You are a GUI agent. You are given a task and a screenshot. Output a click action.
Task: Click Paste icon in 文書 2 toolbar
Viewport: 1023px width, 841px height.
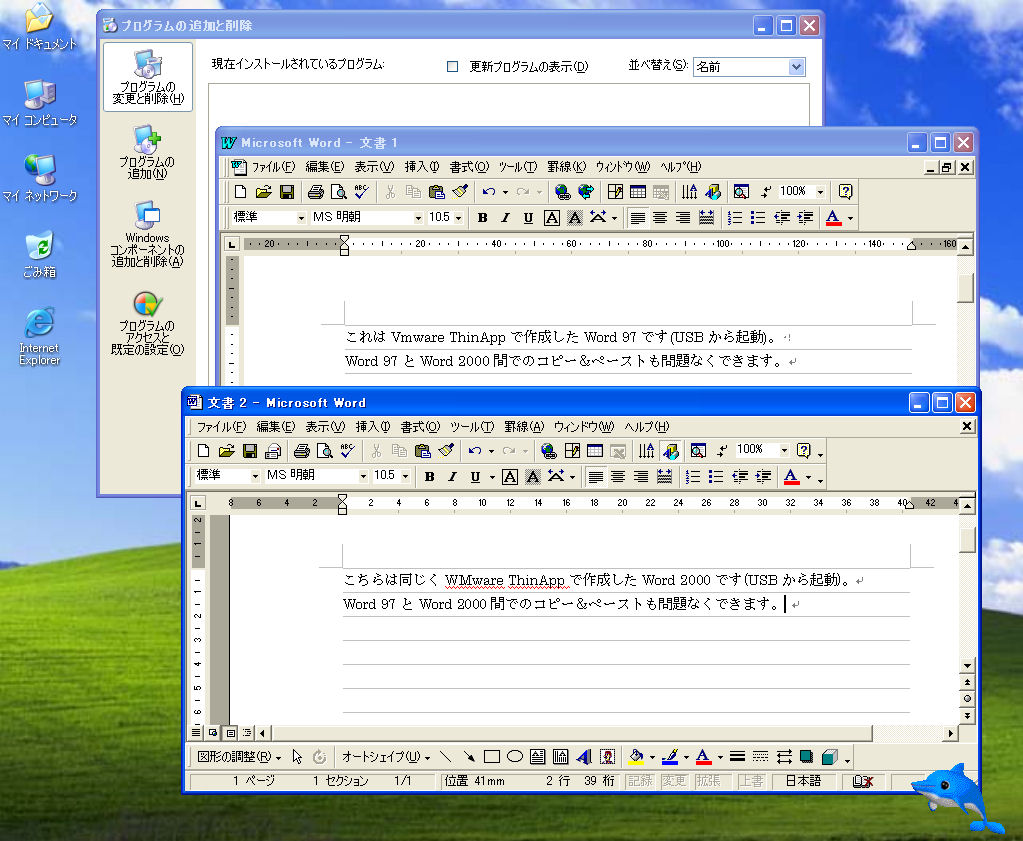[x=423, y=450]
